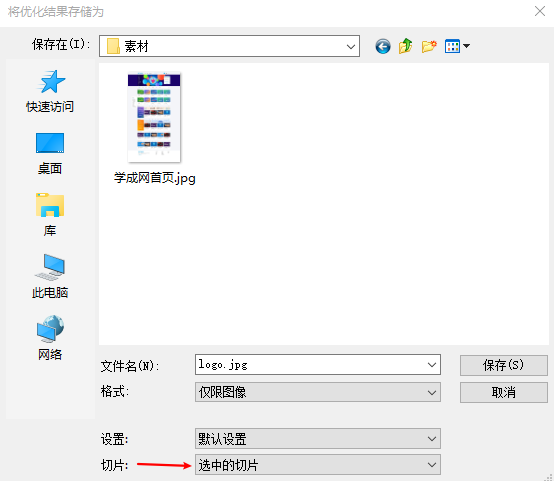Click the 保存(S) button
This screenshot has width=554, height=481.
[x=503, y=365]
